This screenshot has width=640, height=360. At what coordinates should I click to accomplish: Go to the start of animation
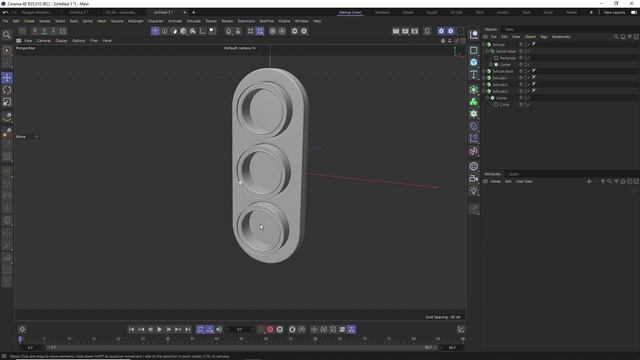pyautogui.click(x=131, y=329)
